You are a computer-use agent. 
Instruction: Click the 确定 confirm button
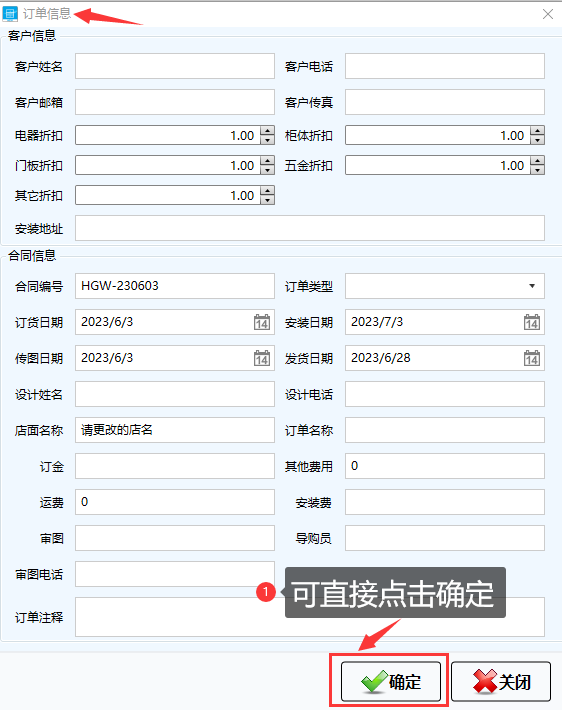pyautogui.click(x=391, y=681)
